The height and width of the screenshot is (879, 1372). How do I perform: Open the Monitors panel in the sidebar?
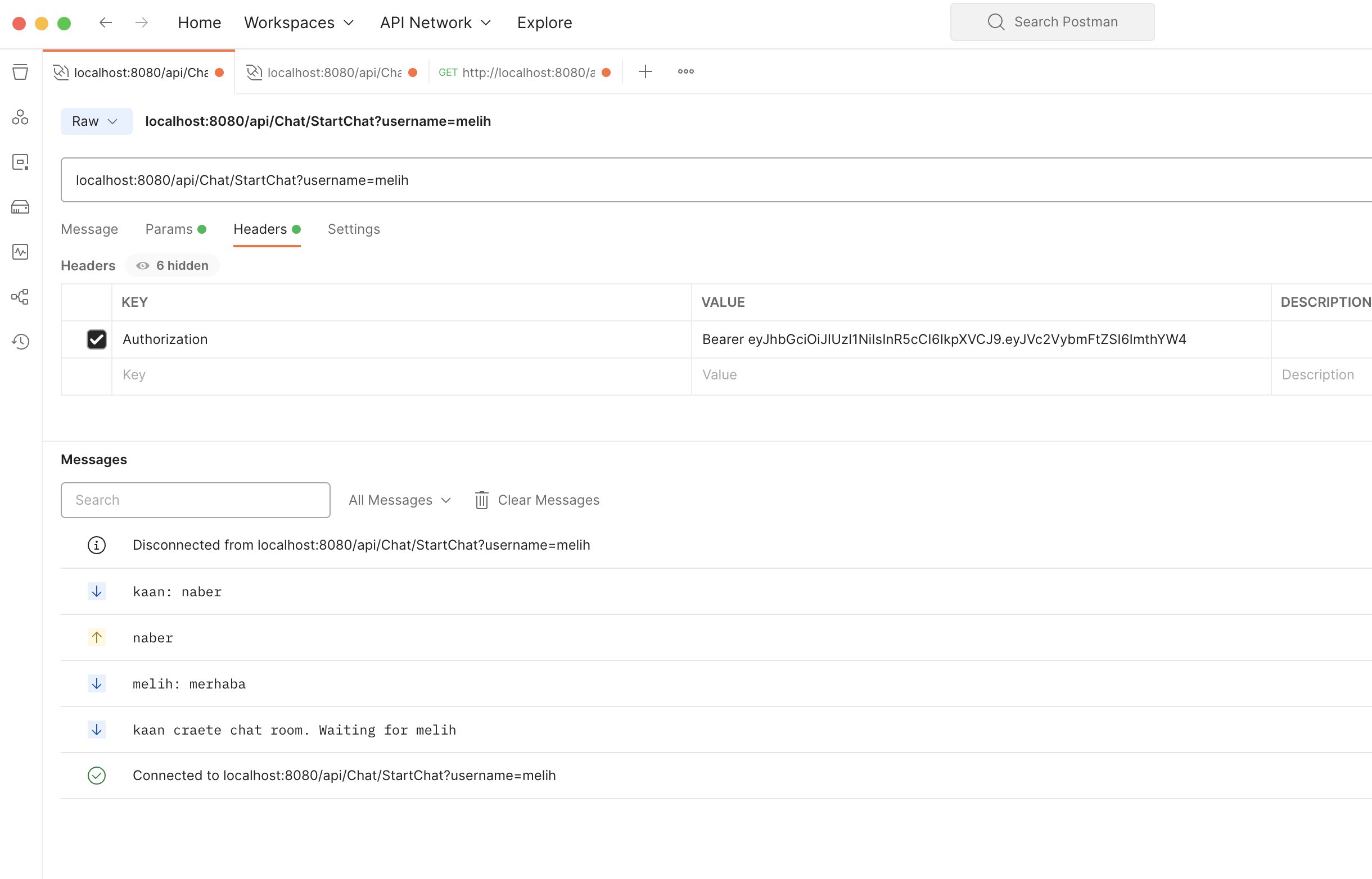(20, 251)
